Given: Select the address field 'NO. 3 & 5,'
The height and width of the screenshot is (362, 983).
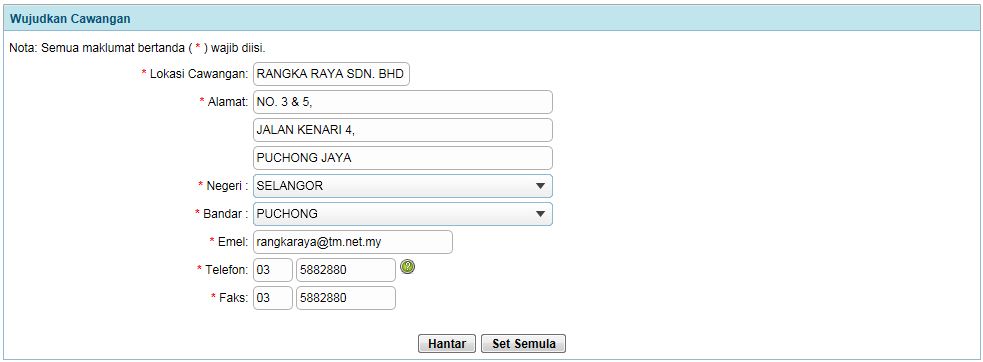Looking at the screenshot, I should (x=403, y=102).
